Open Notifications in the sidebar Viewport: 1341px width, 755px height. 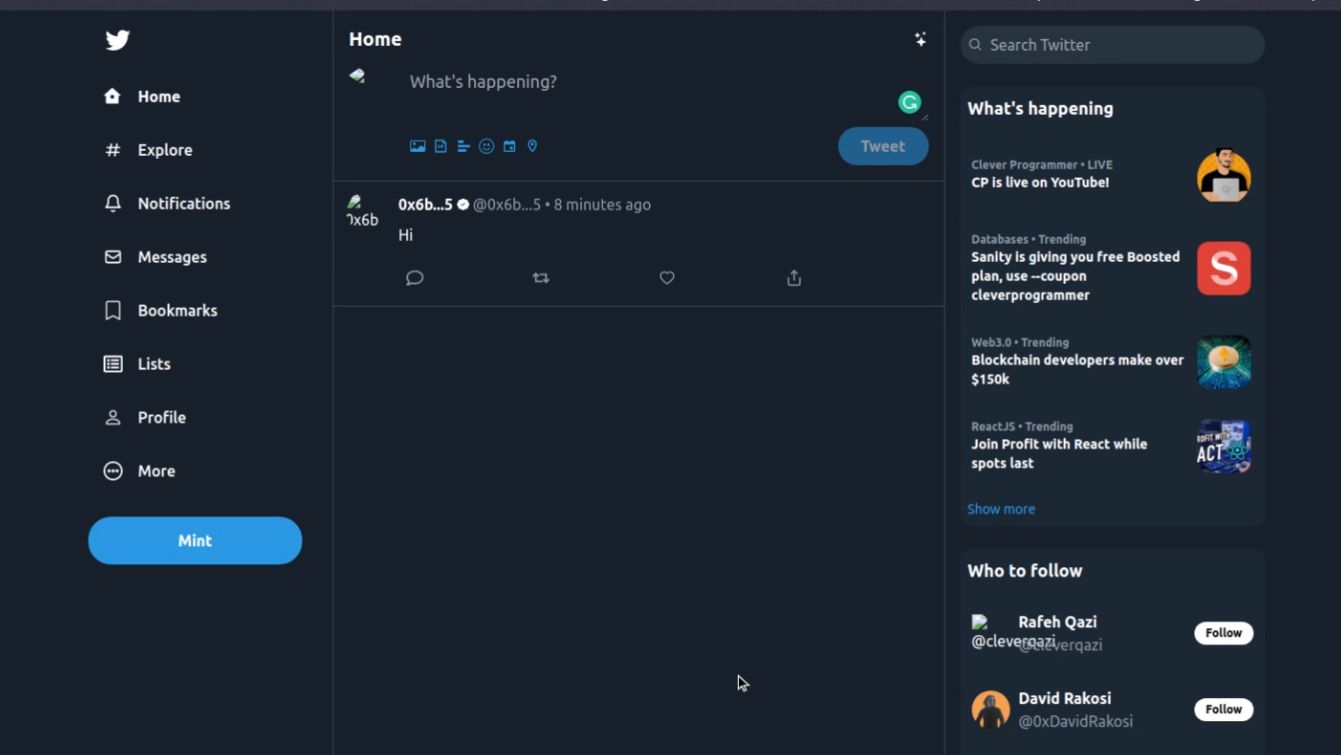point(167,204)
